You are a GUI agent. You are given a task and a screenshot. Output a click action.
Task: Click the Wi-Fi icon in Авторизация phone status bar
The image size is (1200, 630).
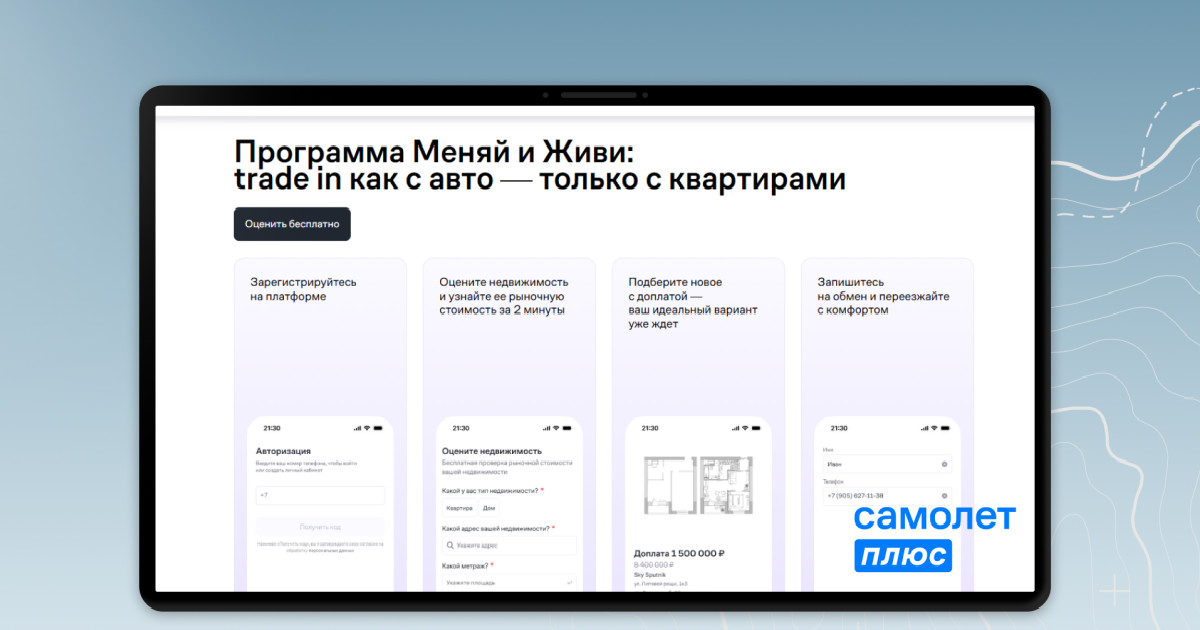tap(367, 428)
